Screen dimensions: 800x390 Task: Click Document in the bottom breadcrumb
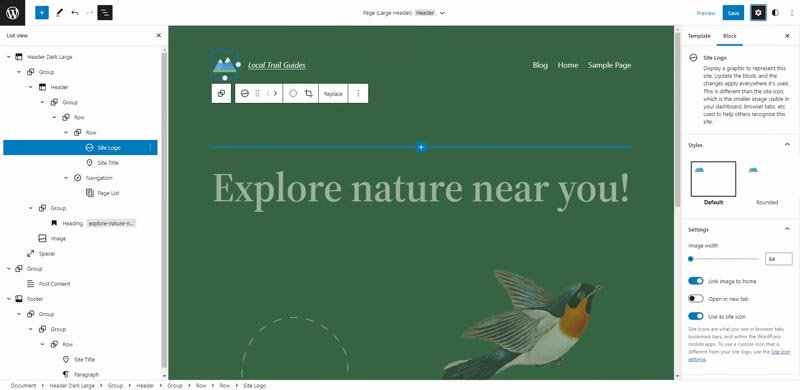coord(23,385)
